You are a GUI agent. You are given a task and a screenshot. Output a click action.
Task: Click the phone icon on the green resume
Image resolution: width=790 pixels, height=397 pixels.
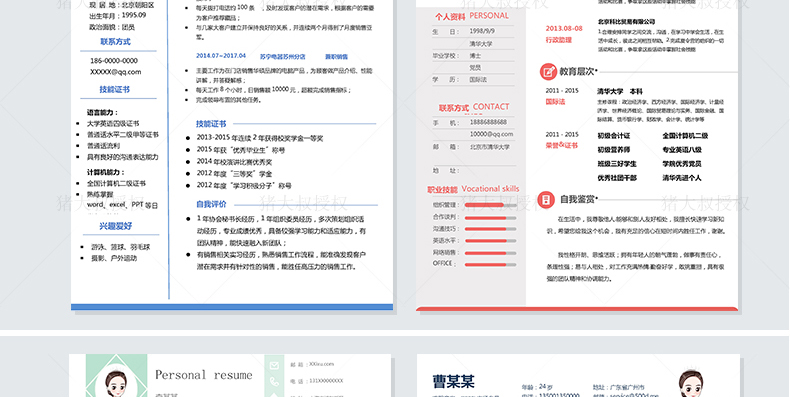(x=274, y=382)
